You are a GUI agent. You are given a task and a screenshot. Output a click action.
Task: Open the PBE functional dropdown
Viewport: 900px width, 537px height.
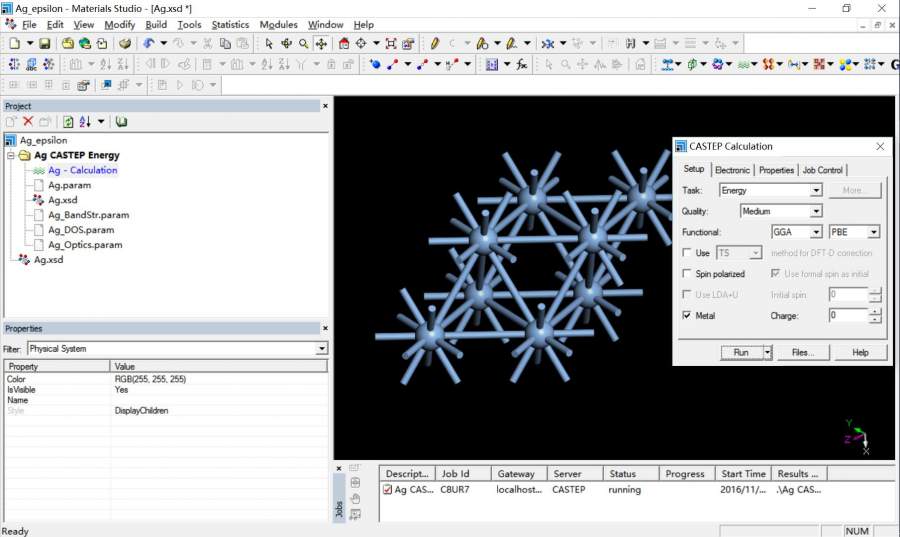pyautogui.click(x=873, y=232)
